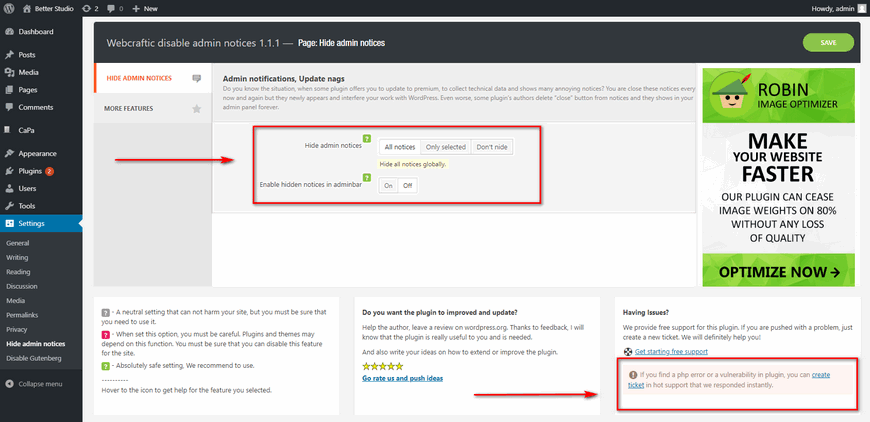Click the Pages icon

pyautogui.click(x=9, y=90)
